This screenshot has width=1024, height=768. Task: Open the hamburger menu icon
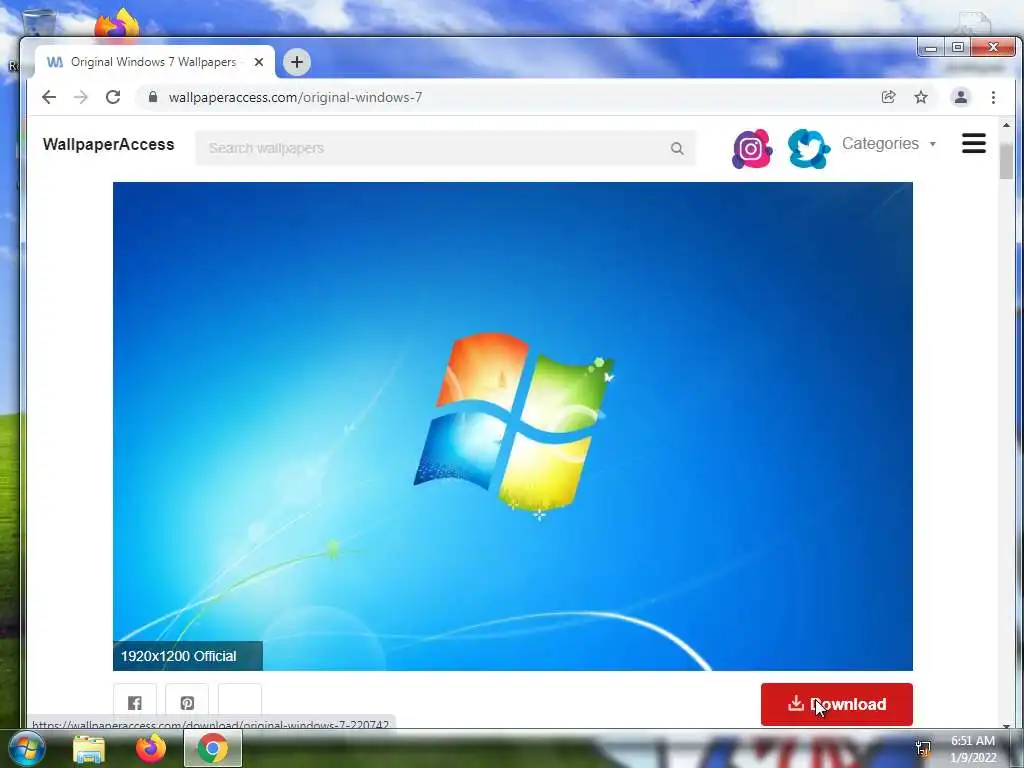point(974,144)
